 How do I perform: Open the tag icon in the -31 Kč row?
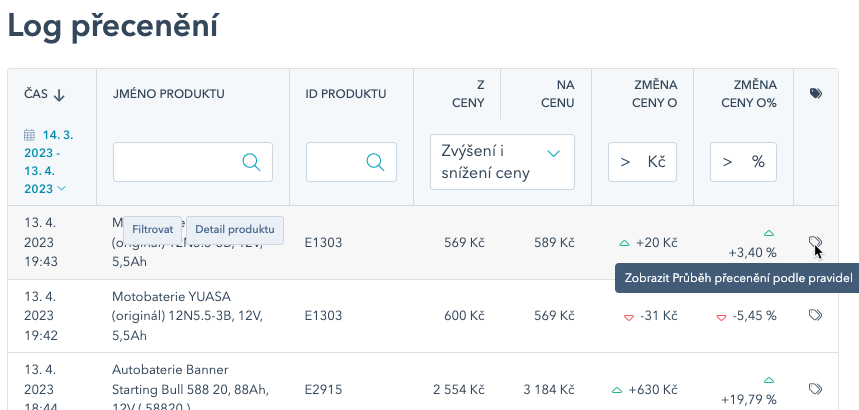pyautogui.click(x=815, y=315)
